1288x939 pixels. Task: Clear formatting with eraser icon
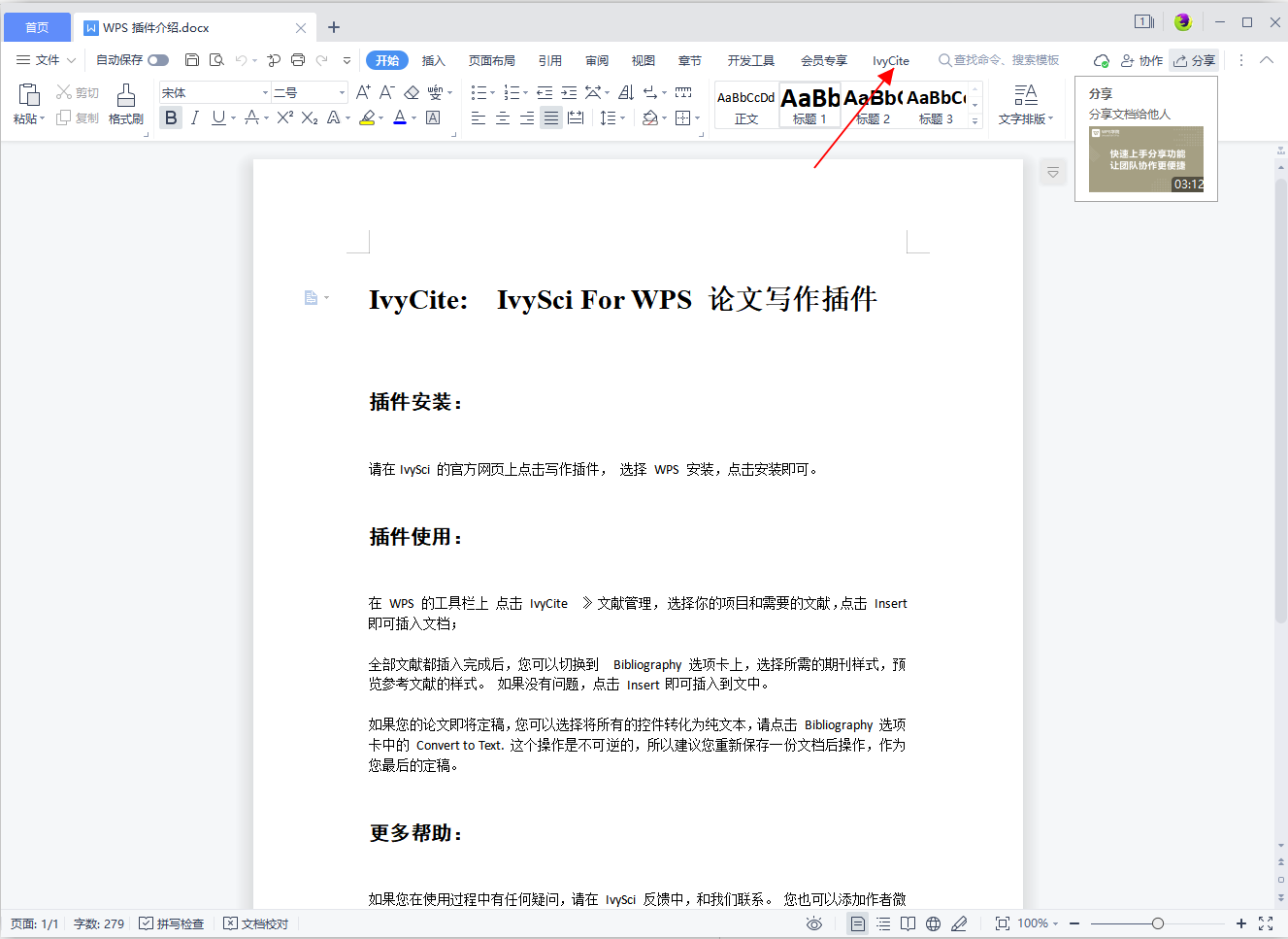(x=412, y=92)
